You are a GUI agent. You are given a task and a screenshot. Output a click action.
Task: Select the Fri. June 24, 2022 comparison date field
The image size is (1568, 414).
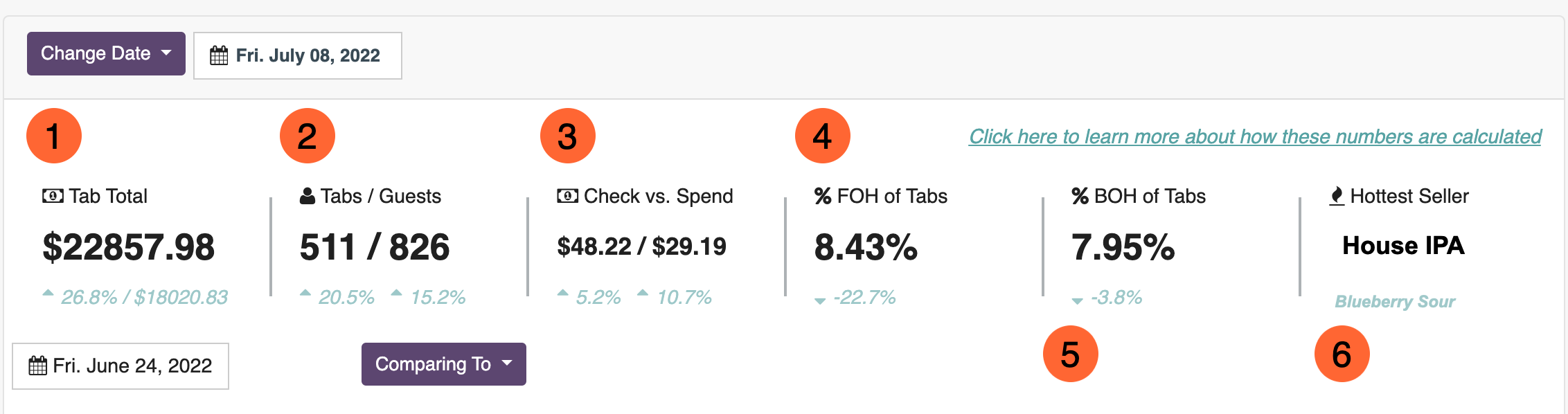(x=121, y=366)
